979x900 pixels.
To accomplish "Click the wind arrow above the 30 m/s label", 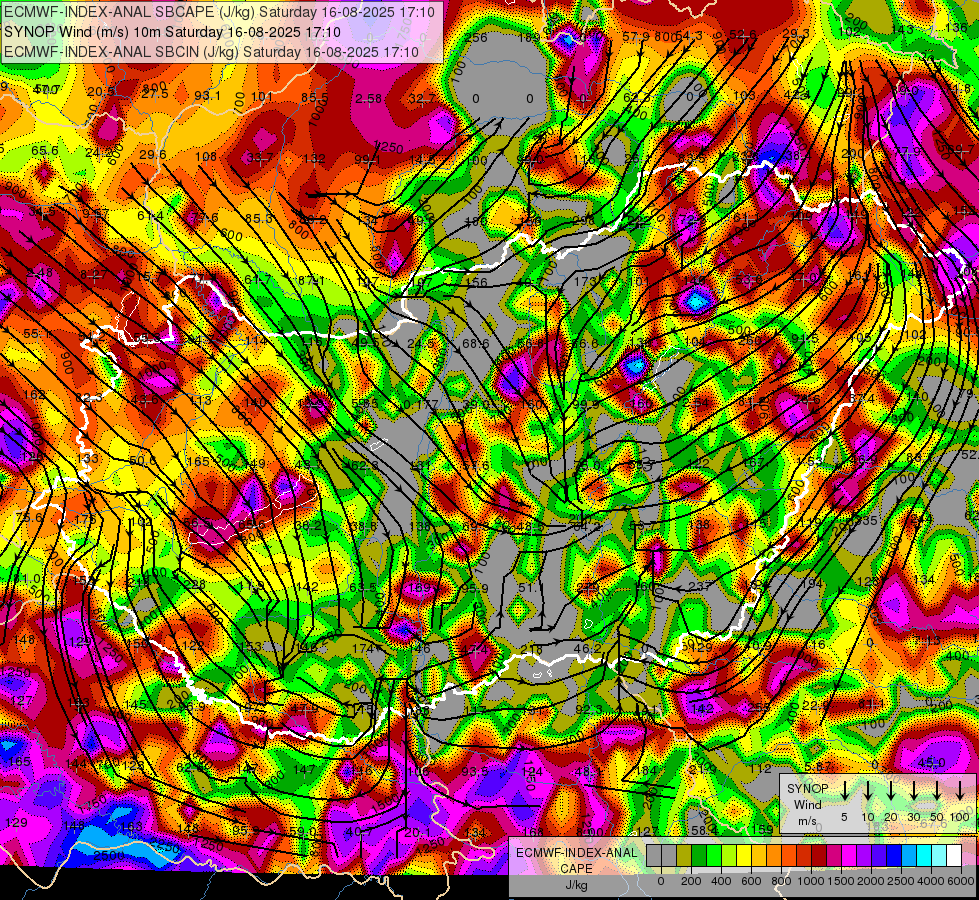I will (x=913, y=791).
